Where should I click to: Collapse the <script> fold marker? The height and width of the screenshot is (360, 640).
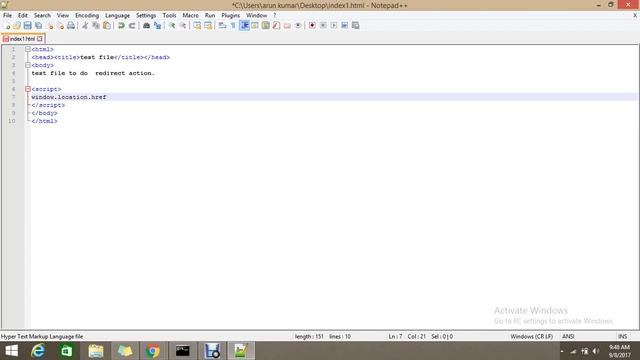(x=28, y=89)
